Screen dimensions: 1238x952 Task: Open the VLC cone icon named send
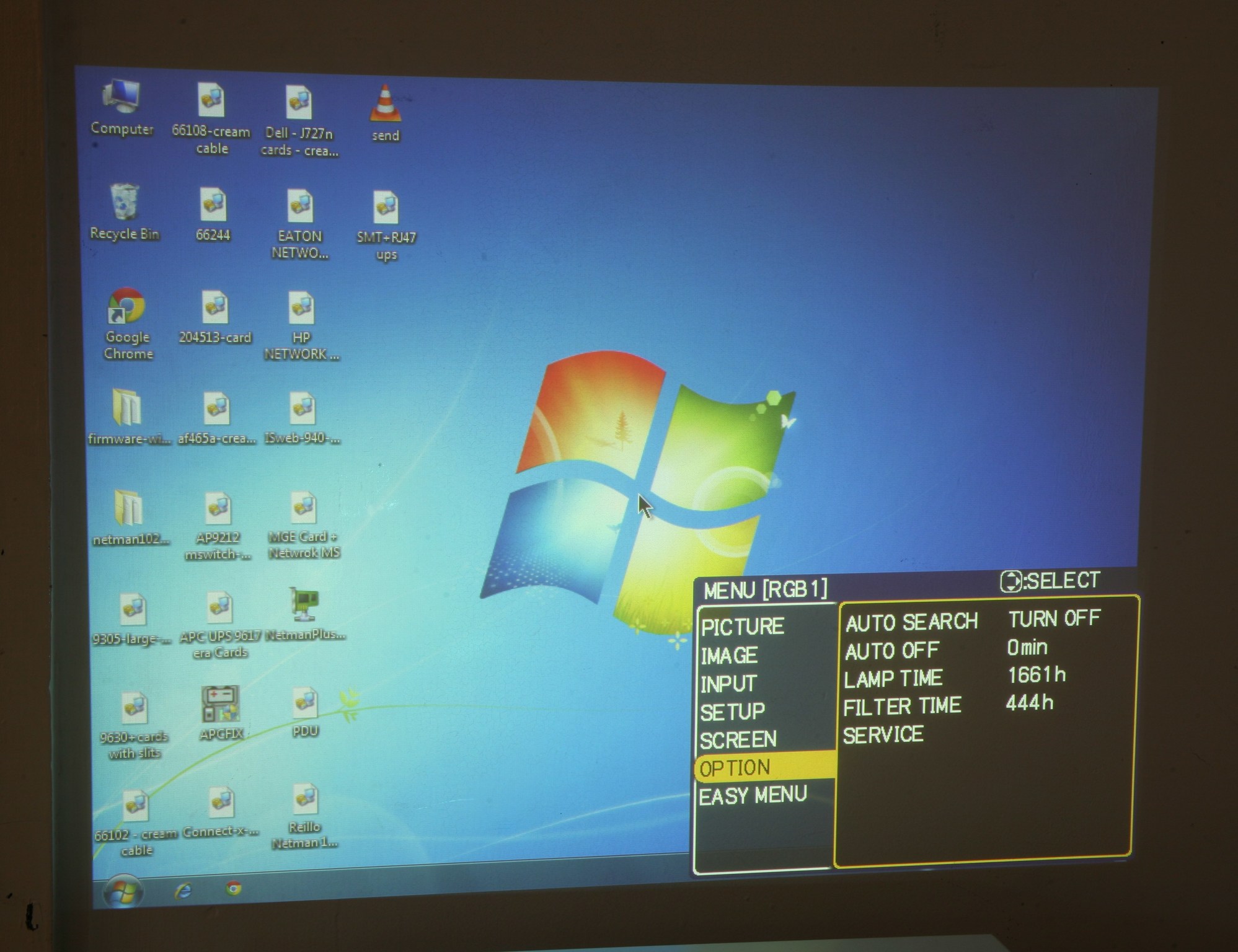pyautogui.click(x=385, y=113)
